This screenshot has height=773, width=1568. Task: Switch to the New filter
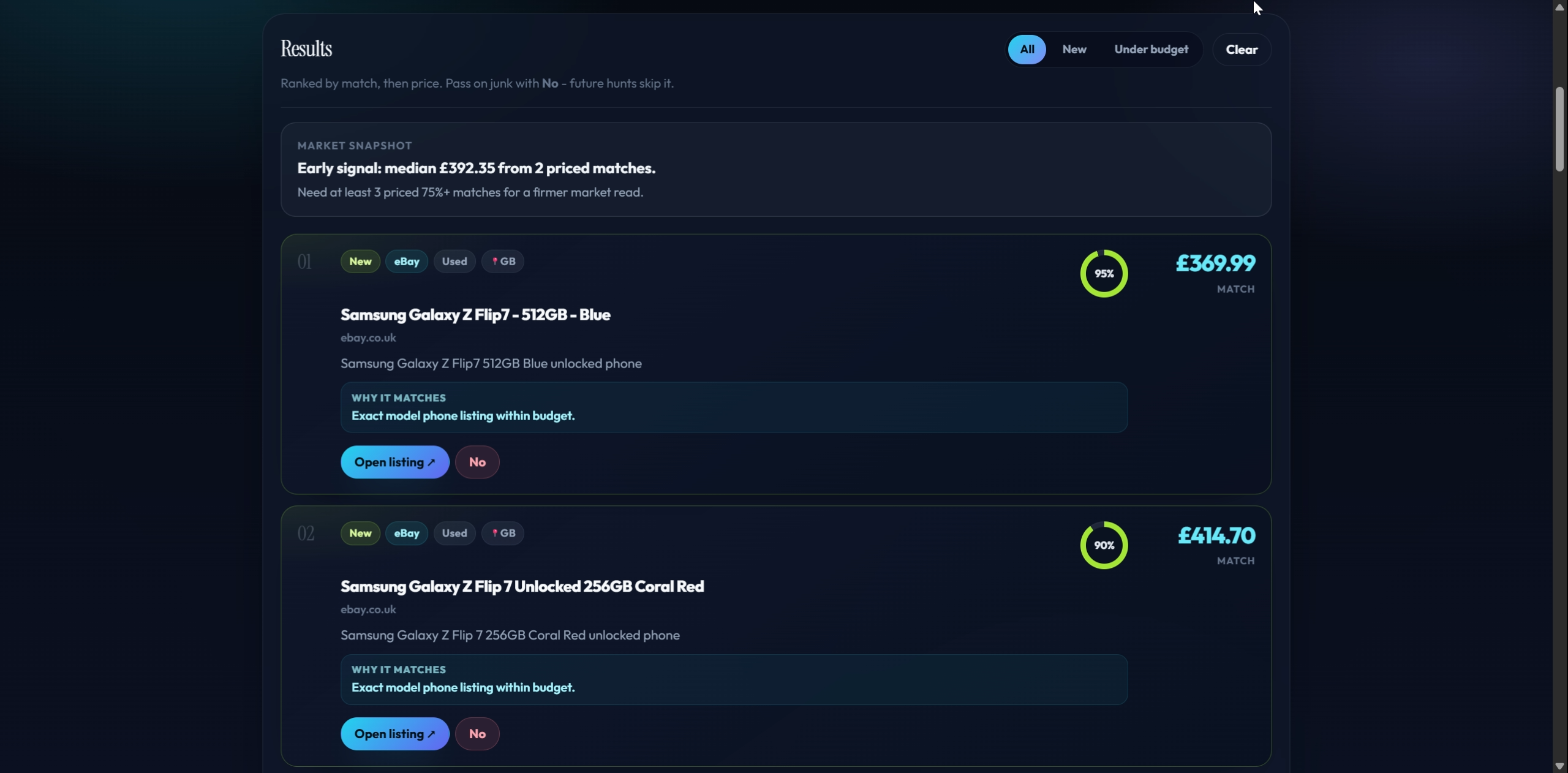pyautogui.click(x=1074, y=50)
